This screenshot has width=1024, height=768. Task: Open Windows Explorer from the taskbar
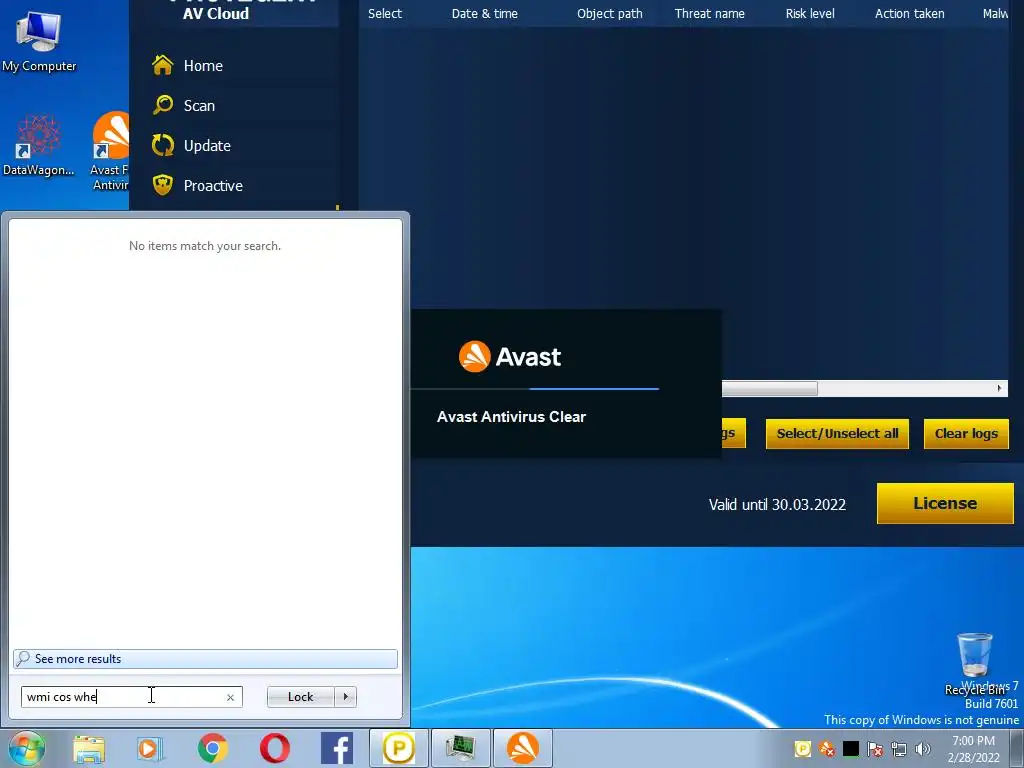(x=89, y=748)
